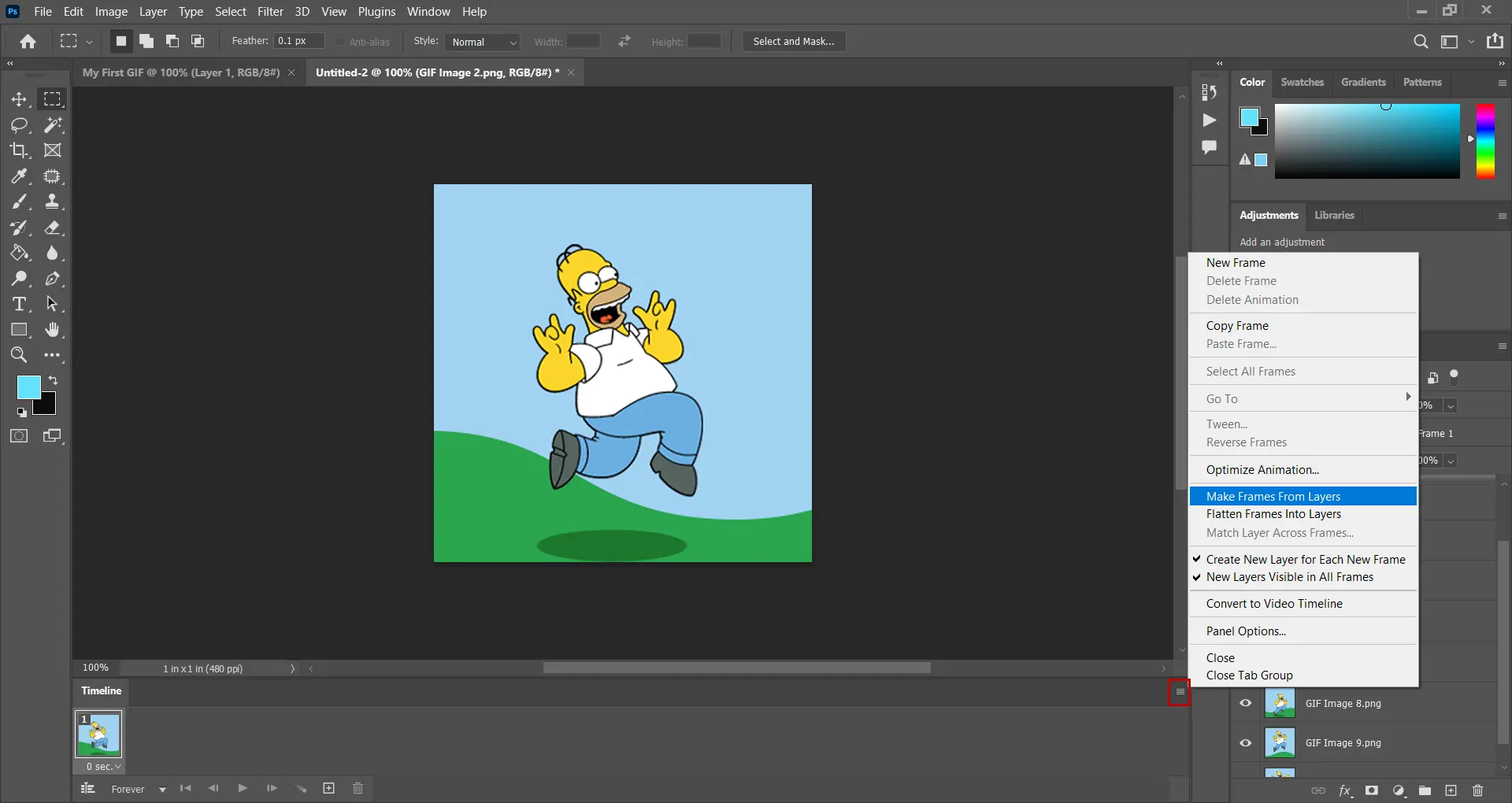This screenshot has height=803, width=1512.
Task: Switch to the Swatches tab
Action: tap(1302, 82)
